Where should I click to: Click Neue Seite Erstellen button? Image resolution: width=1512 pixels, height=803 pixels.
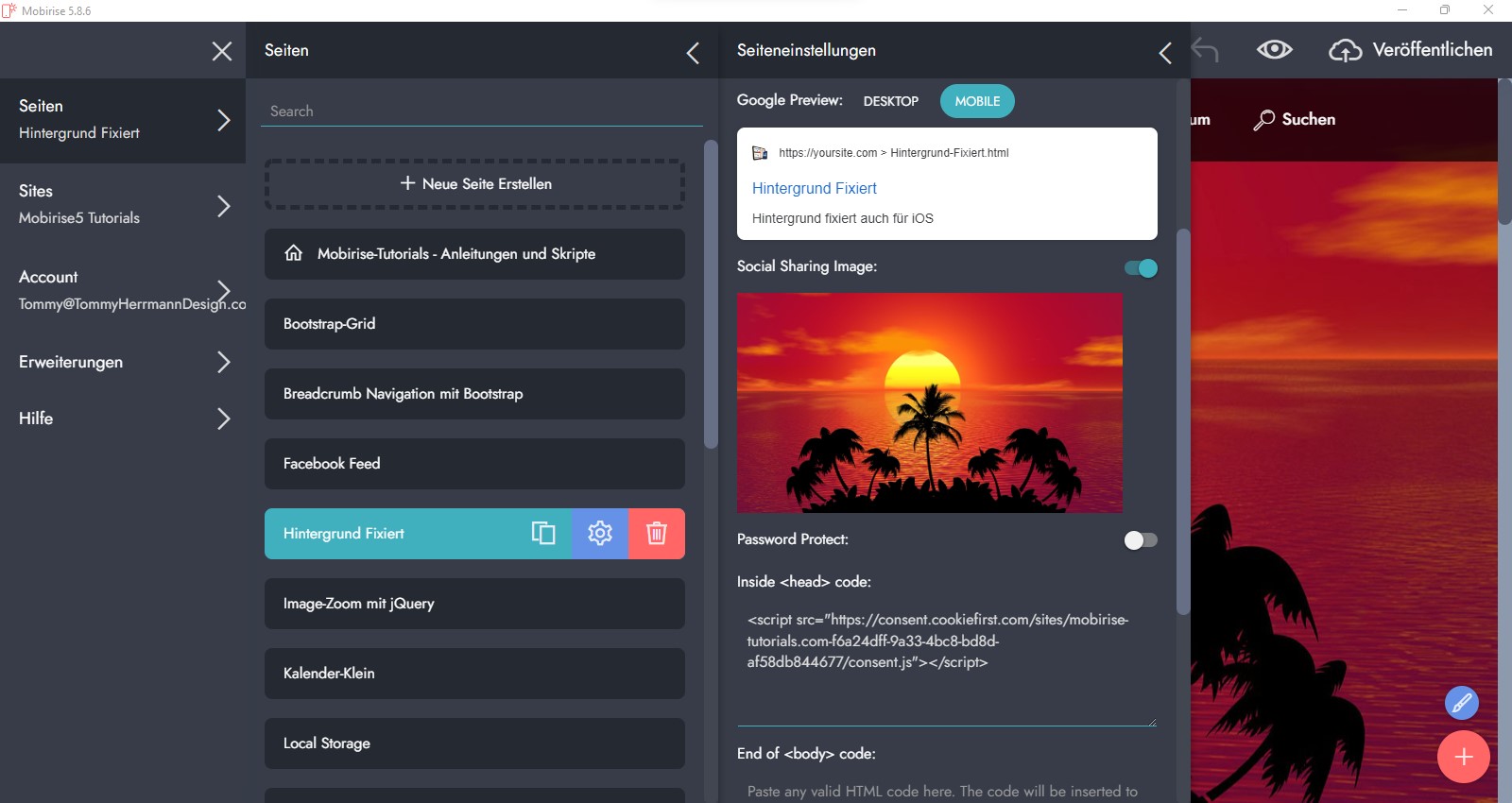point(474,183)
